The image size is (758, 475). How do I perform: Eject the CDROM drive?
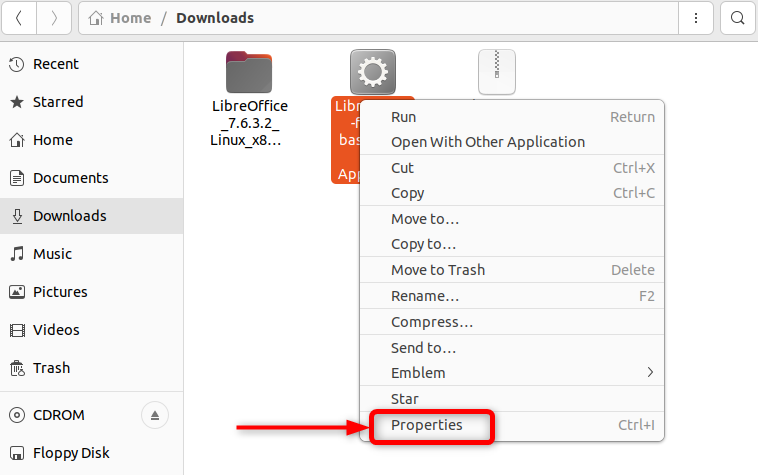click(x=154, y=415)
